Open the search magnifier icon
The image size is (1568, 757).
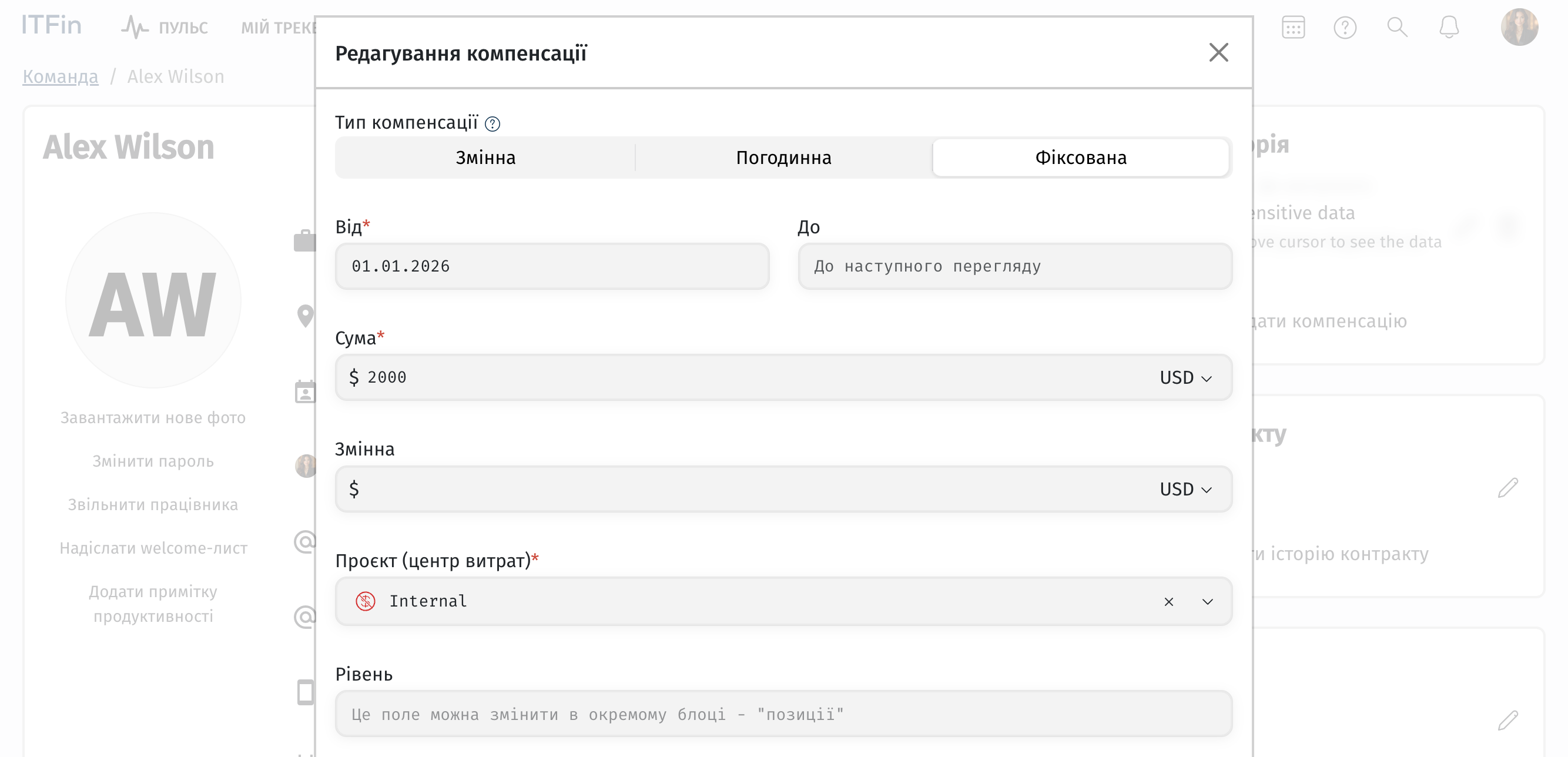(1397, 28)
